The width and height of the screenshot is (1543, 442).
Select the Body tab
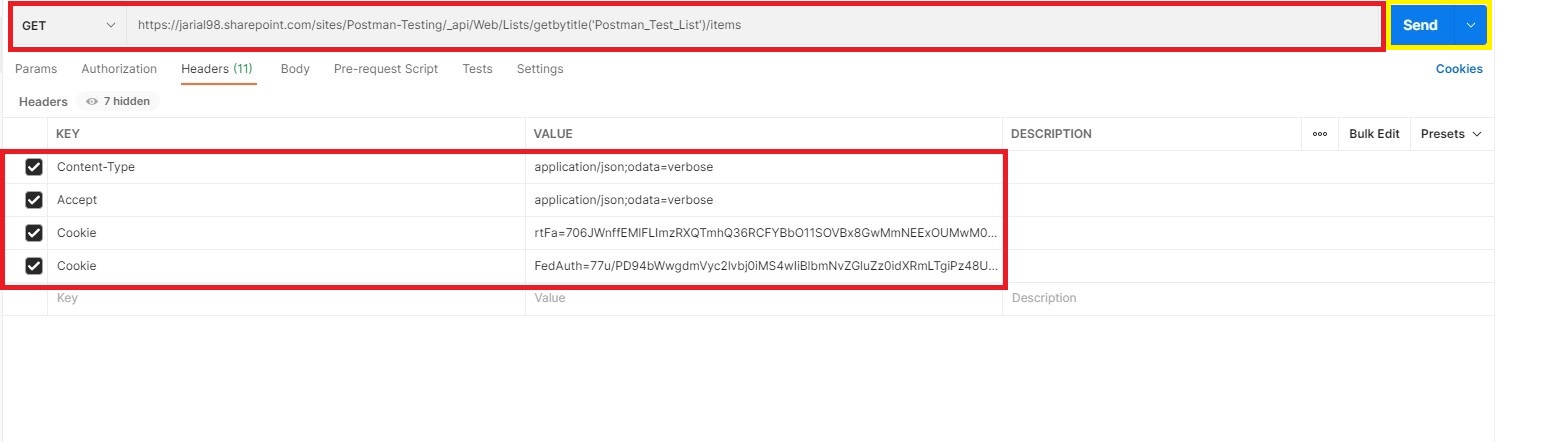click(295, 69)
